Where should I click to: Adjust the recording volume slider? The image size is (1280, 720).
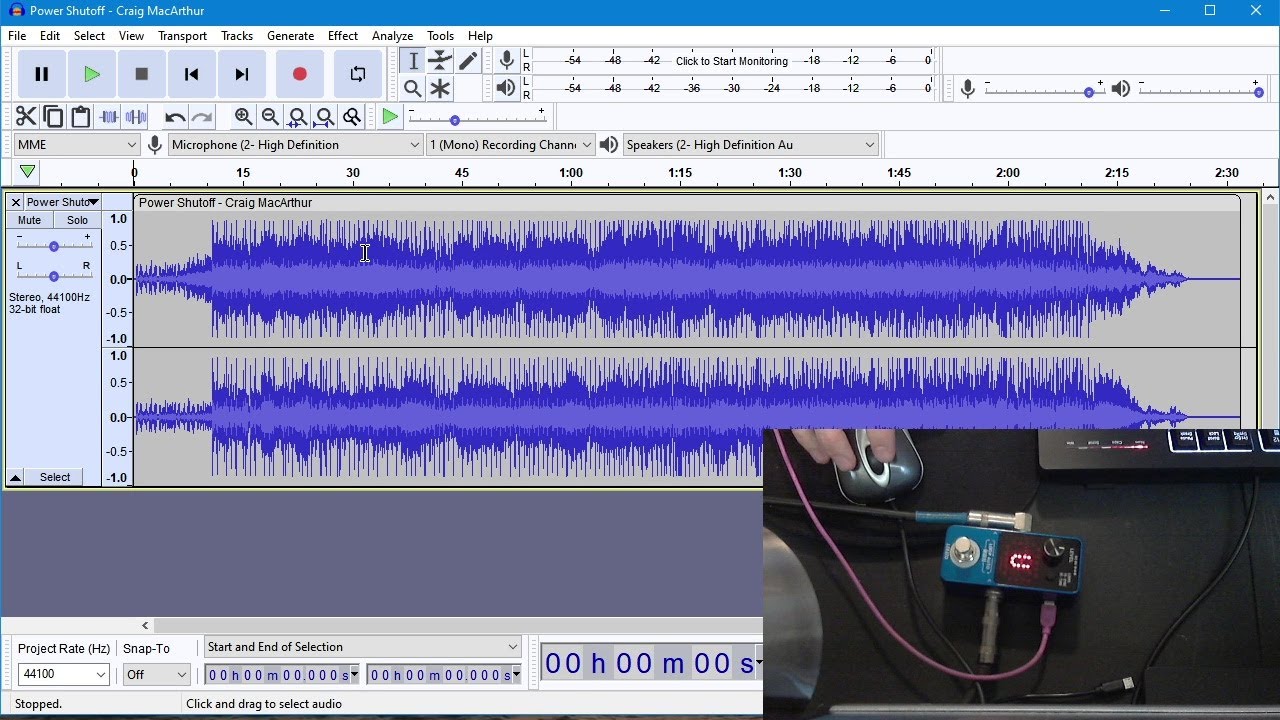[1044, 90]
